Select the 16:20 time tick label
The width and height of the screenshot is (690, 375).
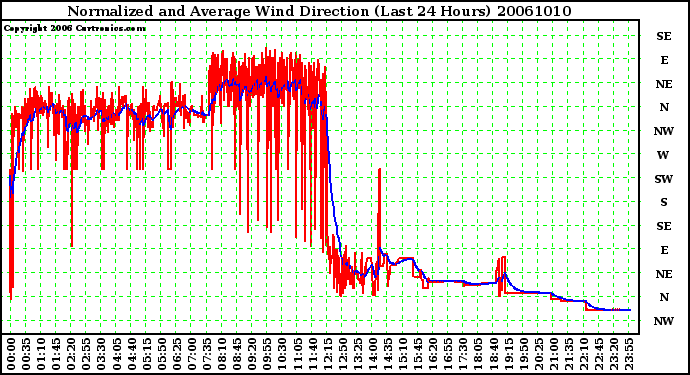[x=433, y=354]
